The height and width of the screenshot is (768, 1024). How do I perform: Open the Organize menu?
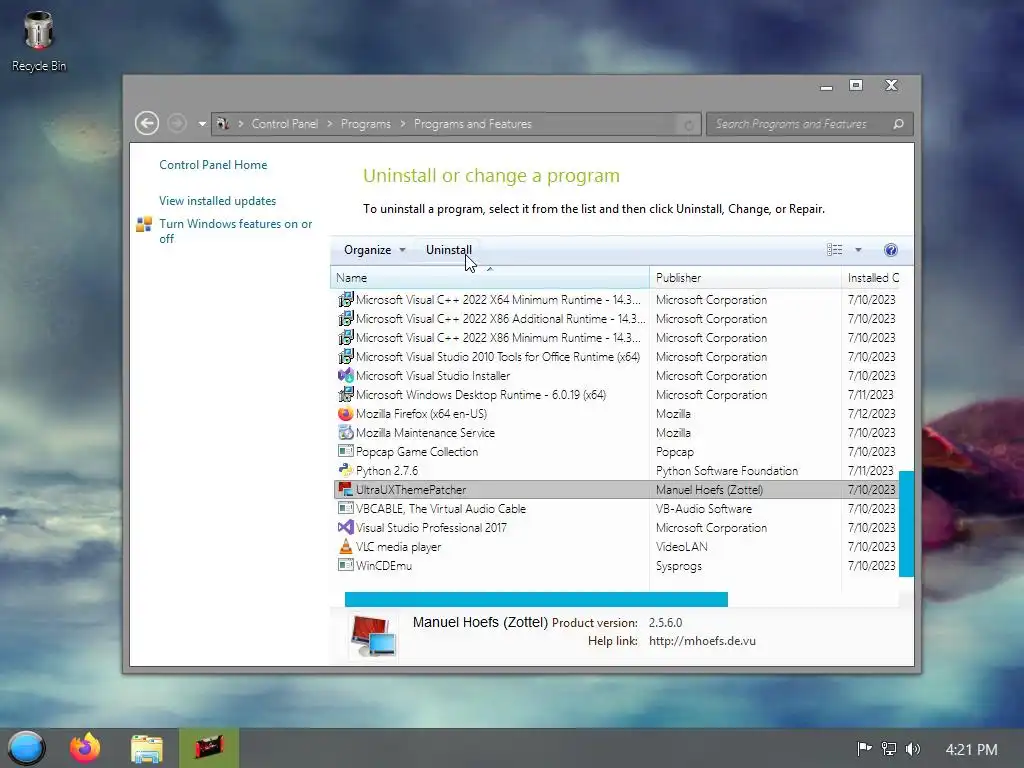[375, 250]
